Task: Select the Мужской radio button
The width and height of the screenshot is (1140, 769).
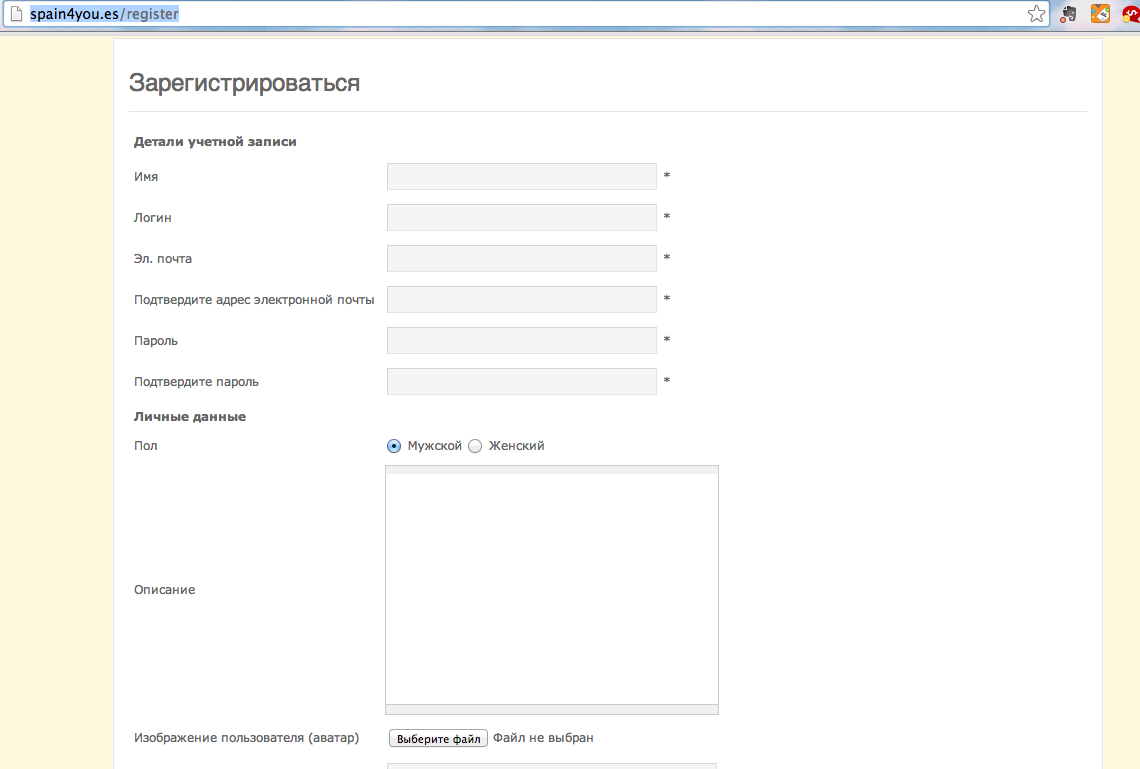Action: pos(394,446)
